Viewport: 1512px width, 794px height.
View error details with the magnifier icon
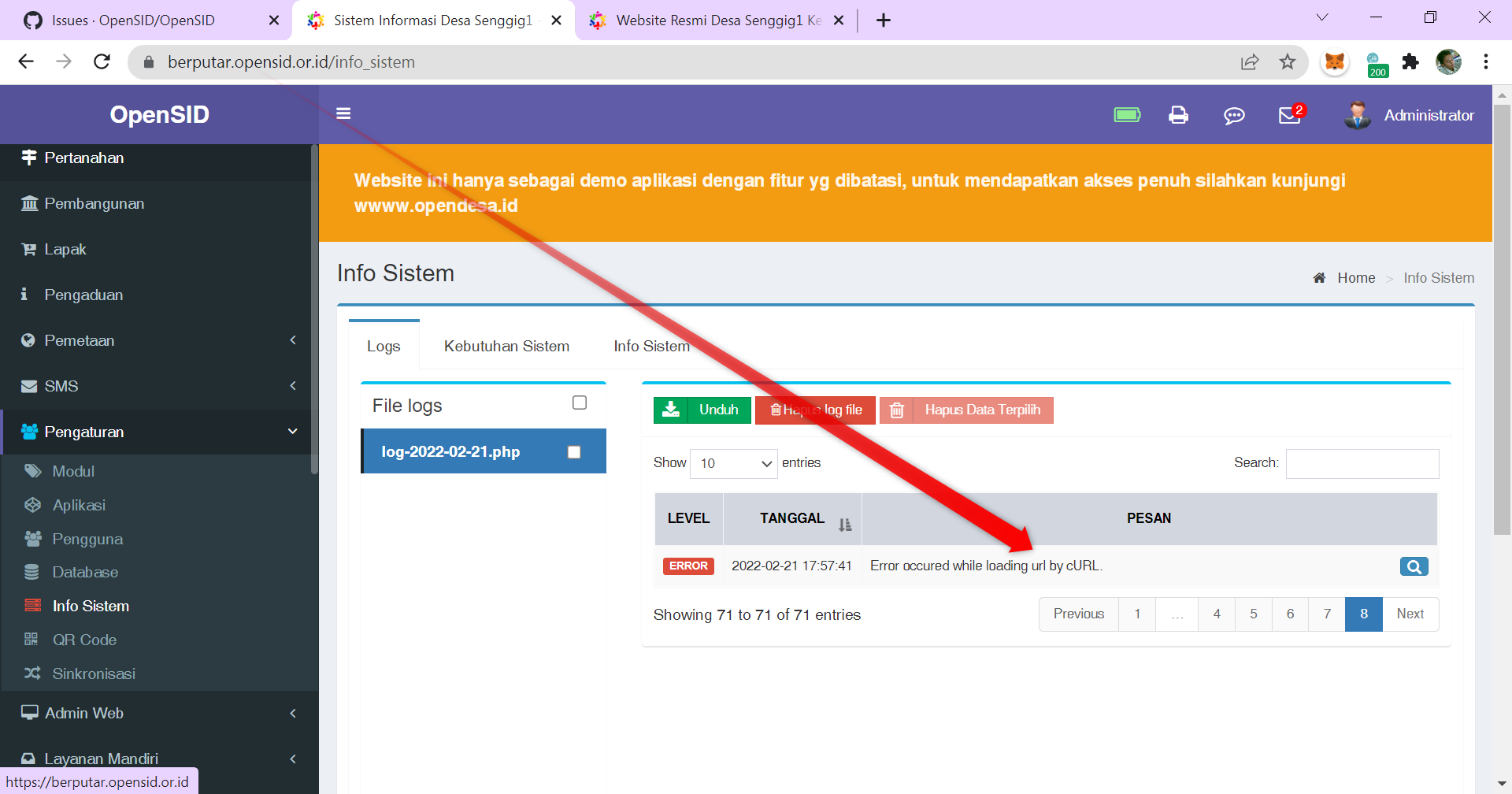pyautogui.click(x=1414, y=566)
